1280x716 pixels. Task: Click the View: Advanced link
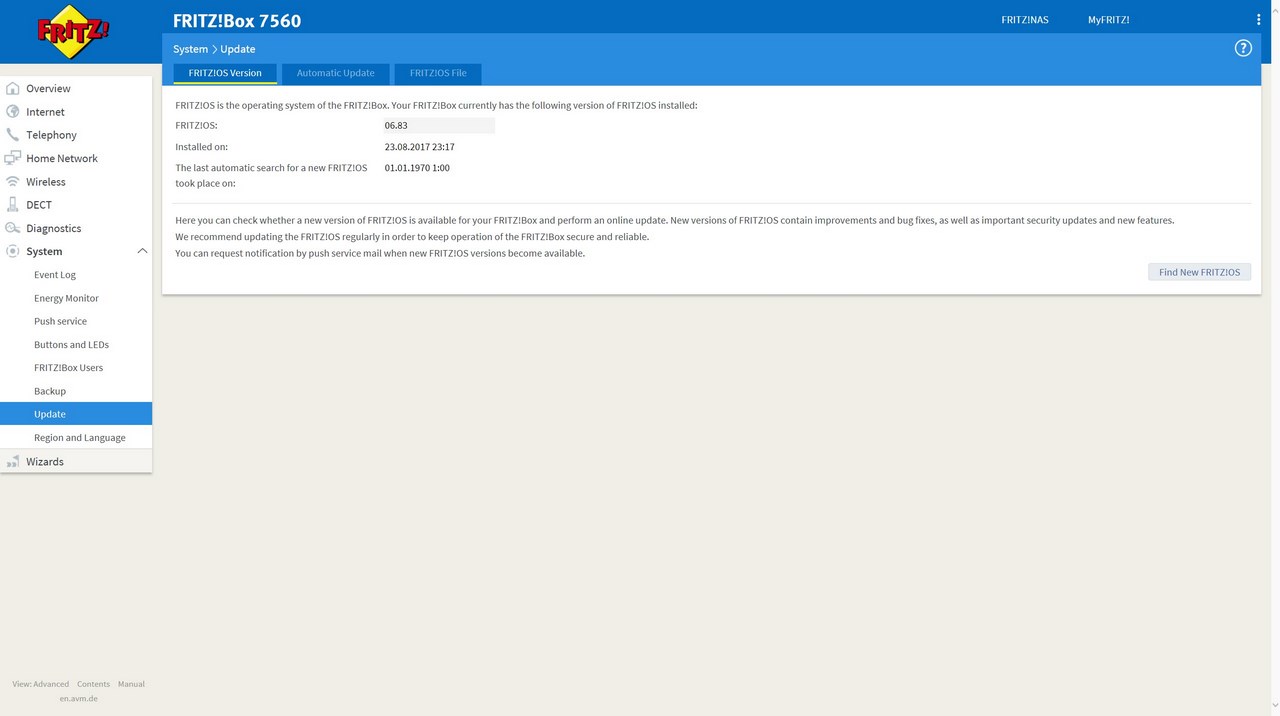41,684
